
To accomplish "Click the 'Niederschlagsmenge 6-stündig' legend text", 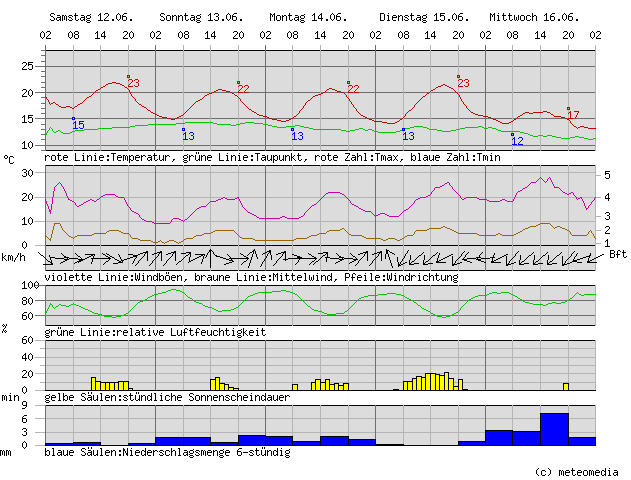I will pyautogui.click(x=167, y=453).
